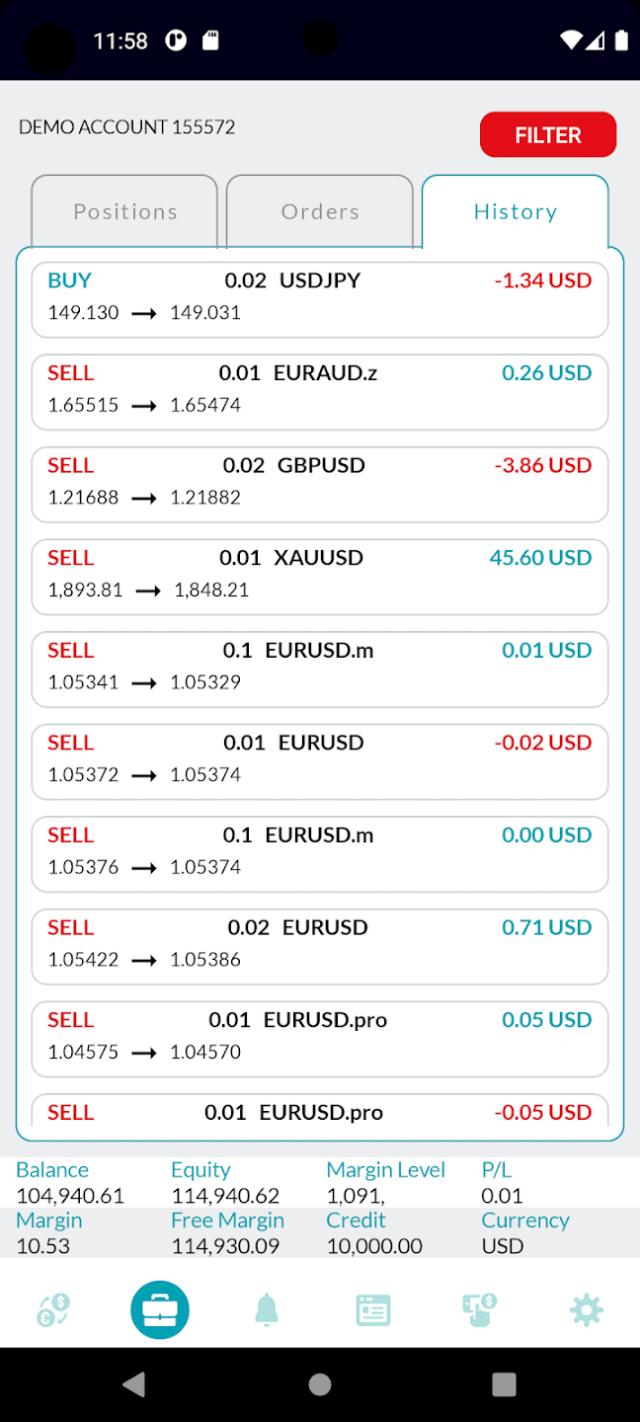Open the bell alerts icon

(x=266, y=1310)
